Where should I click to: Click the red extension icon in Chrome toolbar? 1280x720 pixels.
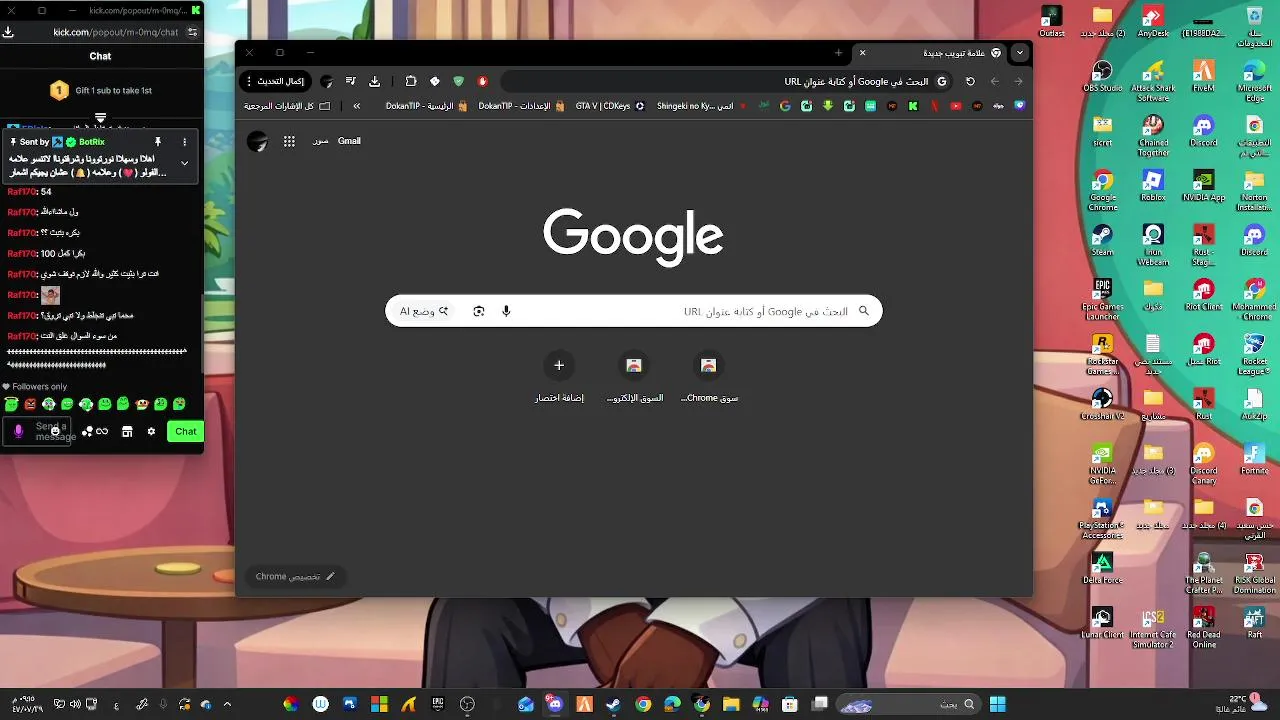483,81
